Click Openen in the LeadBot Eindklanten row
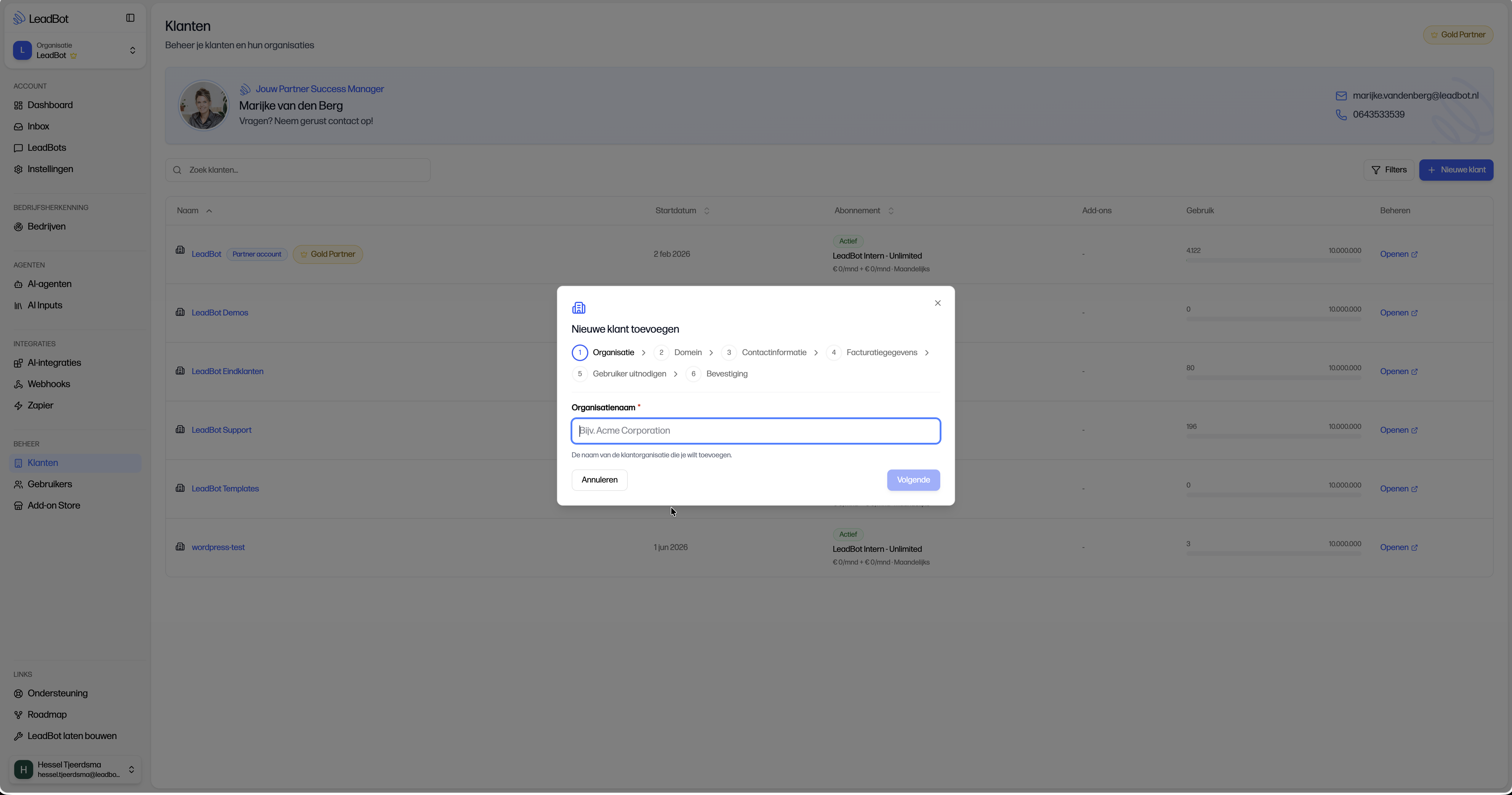Viewport: 1512px width, 795px height. coord(1399,371)
